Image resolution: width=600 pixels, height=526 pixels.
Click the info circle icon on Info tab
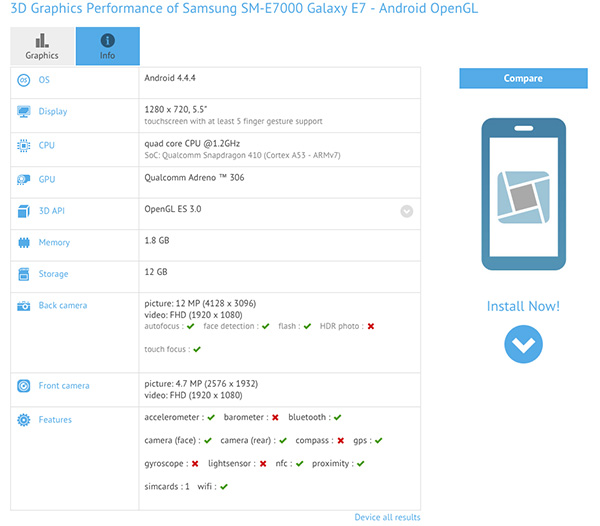[108, 40]
